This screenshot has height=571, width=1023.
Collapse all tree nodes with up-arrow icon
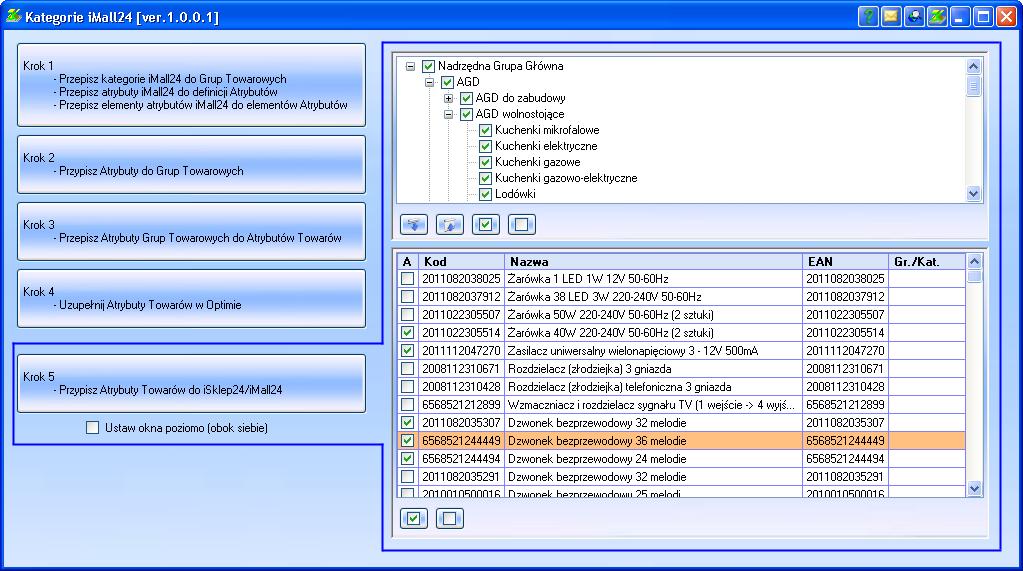coord(450,224)
